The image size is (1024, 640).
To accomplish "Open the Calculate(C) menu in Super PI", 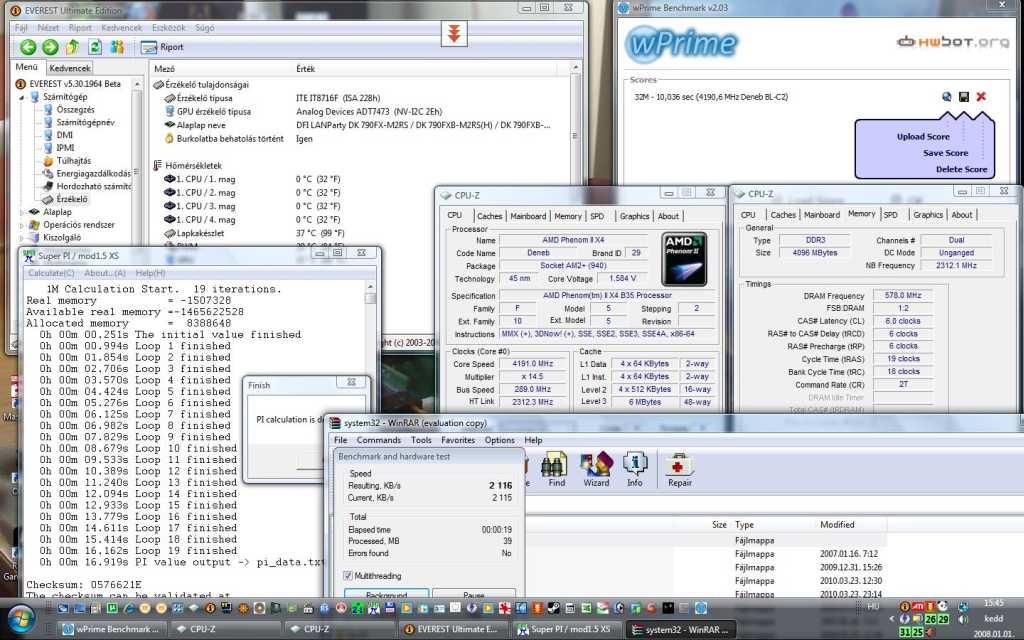I will [x=51, y=273].
